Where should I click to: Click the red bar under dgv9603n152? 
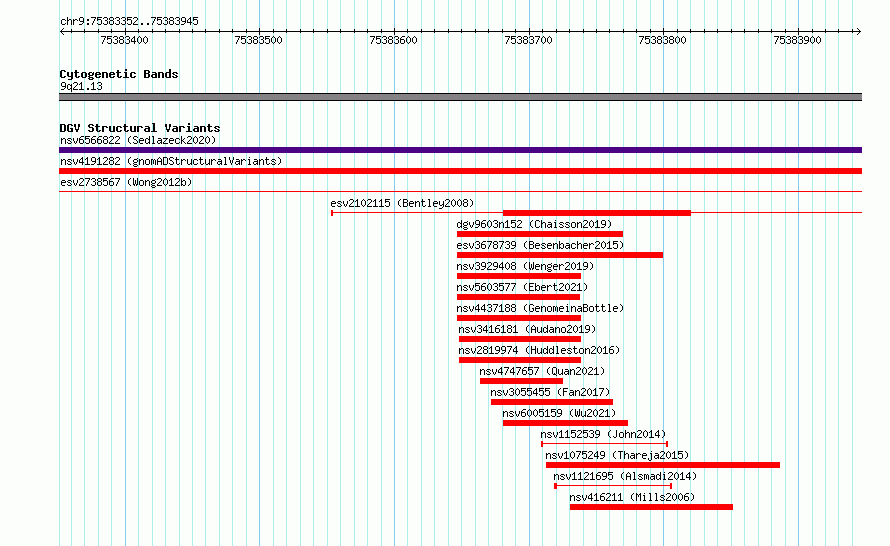(x=540, y=234)
